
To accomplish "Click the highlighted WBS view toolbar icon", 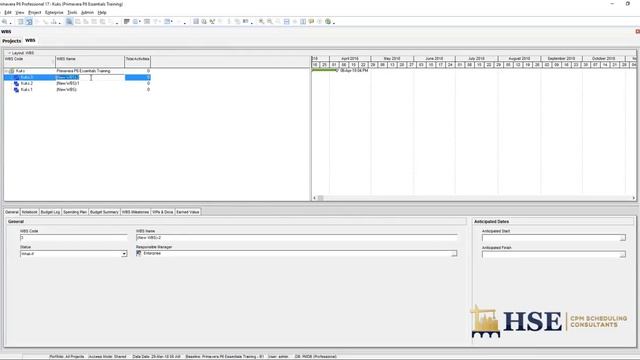I will coord(29,21).
